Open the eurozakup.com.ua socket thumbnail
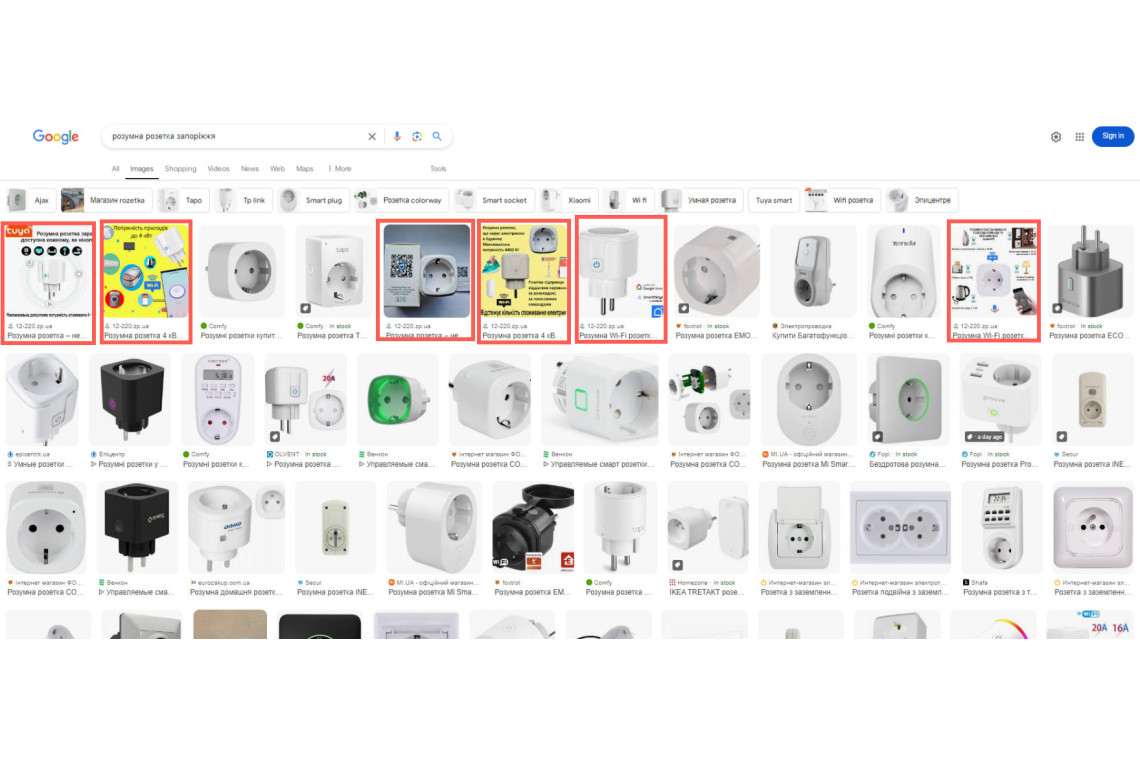This screenshot has width=1140, height=760. click(x=237, y=529)
